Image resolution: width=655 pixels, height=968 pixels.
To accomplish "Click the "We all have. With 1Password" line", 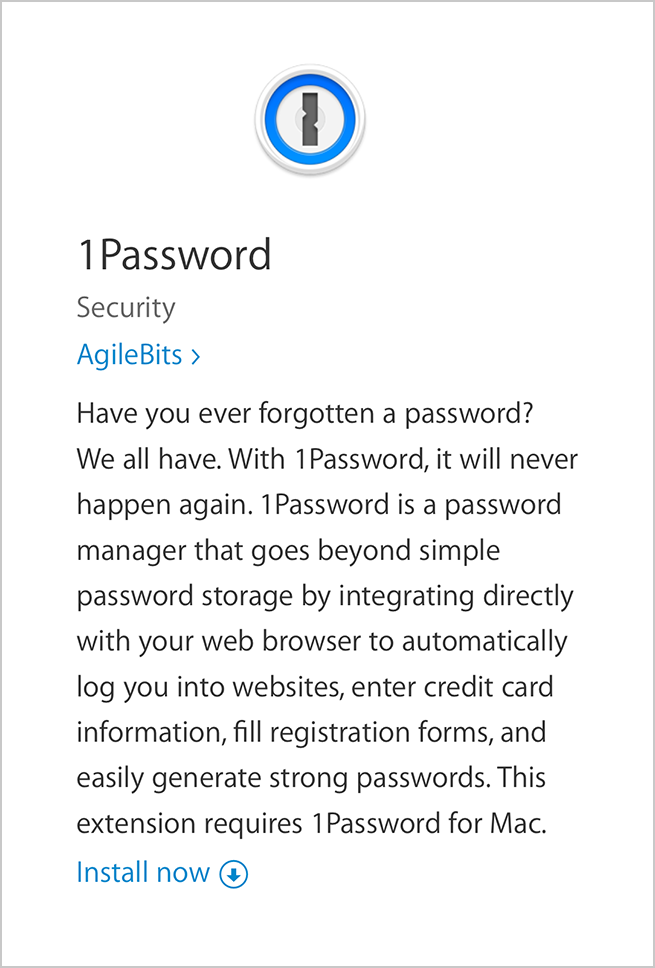I will (327, 459).
